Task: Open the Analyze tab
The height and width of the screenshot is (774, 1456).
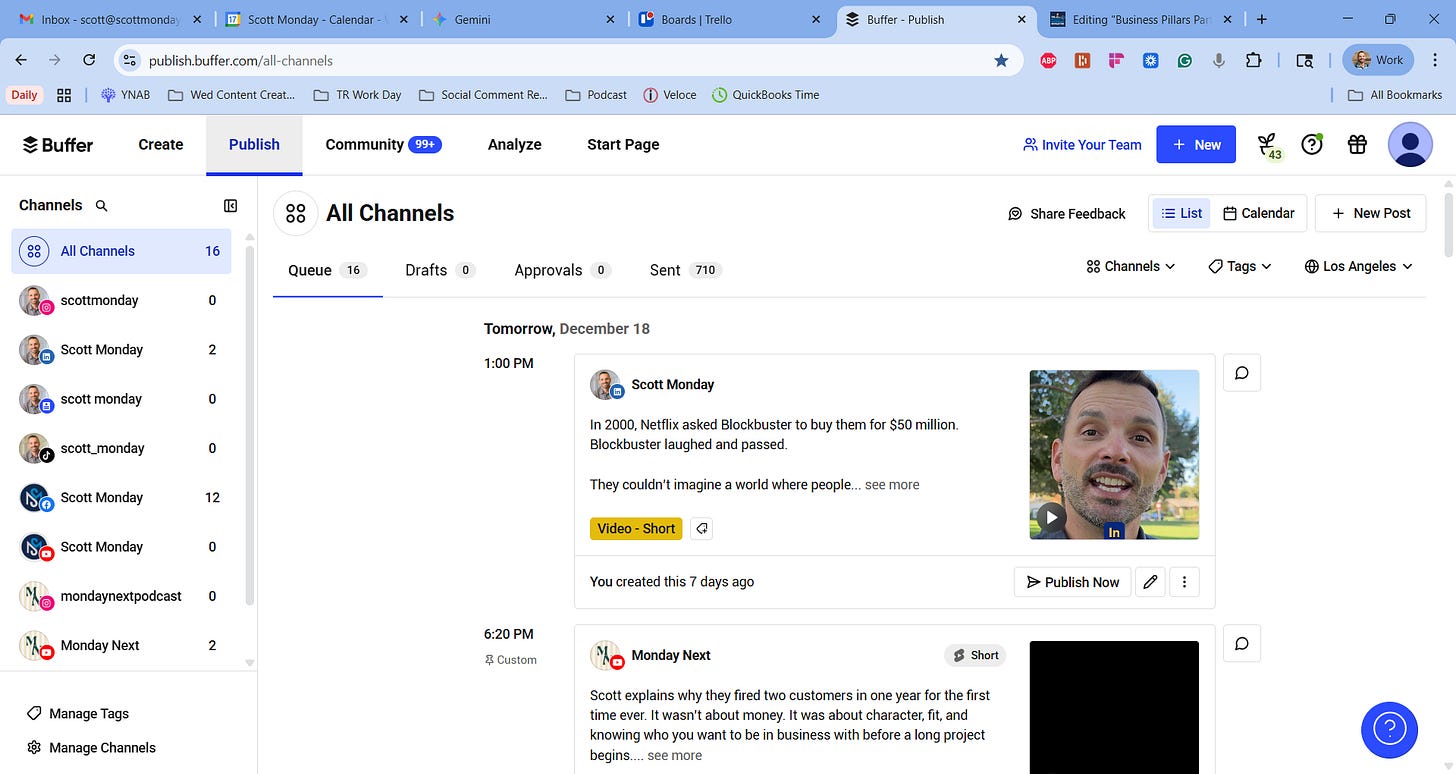Action: pos(514,145)
